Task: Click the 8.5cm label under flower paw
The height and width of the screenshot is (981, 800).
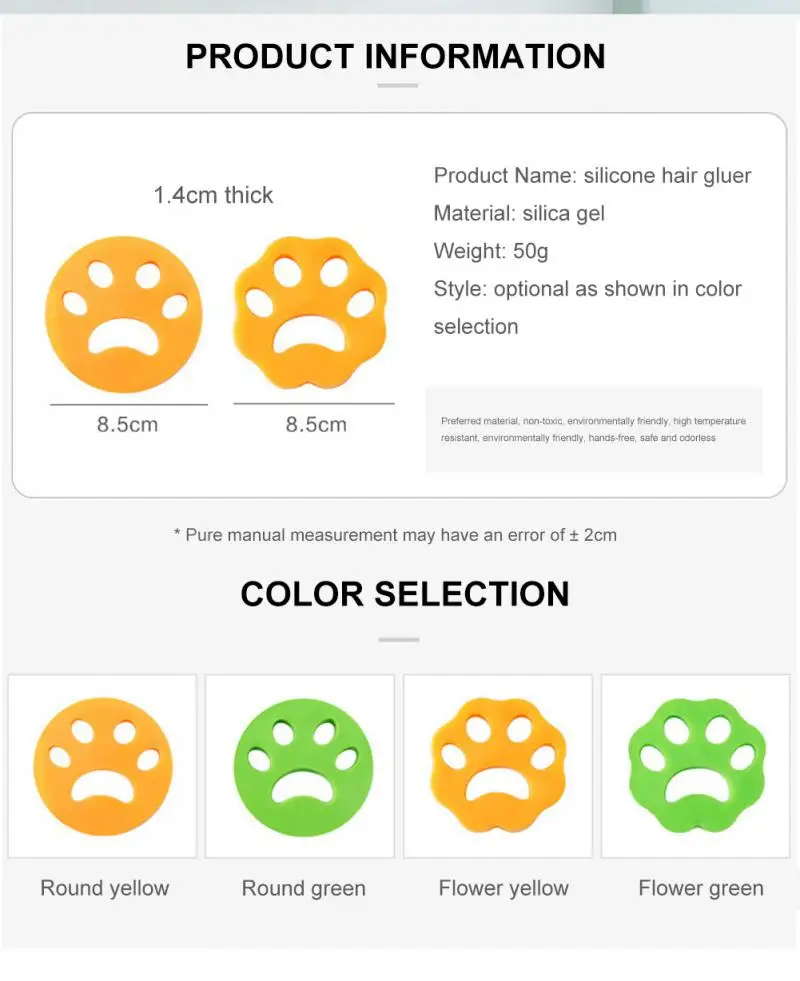Action: [316, 424]
